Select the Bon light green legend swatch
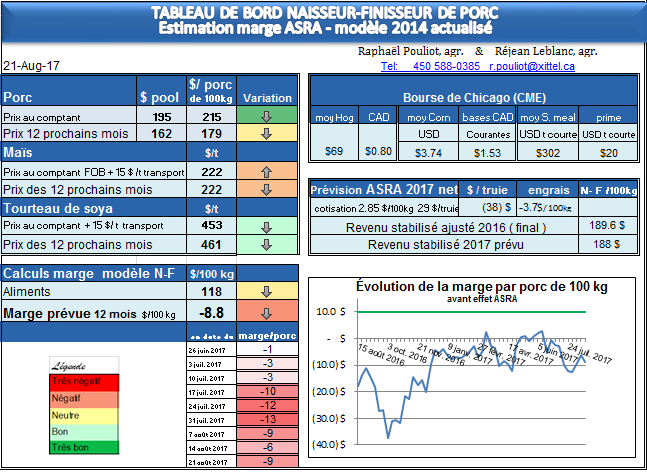647x472 pixels. [84, 432]
